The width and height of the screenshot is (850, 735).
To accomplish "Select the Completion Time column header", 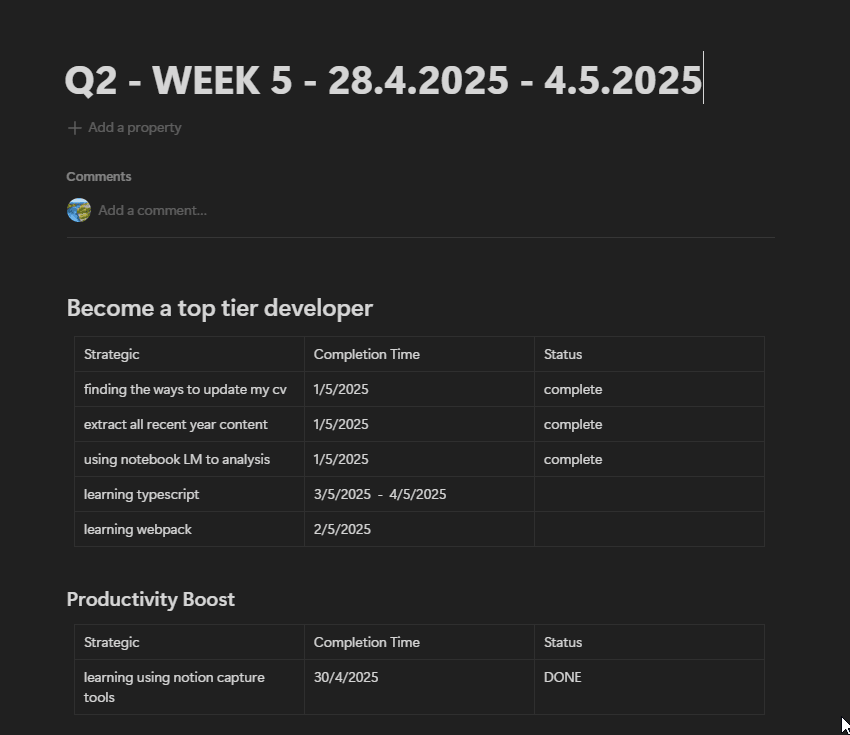I will pyautogui.click(x=366, y=354).
